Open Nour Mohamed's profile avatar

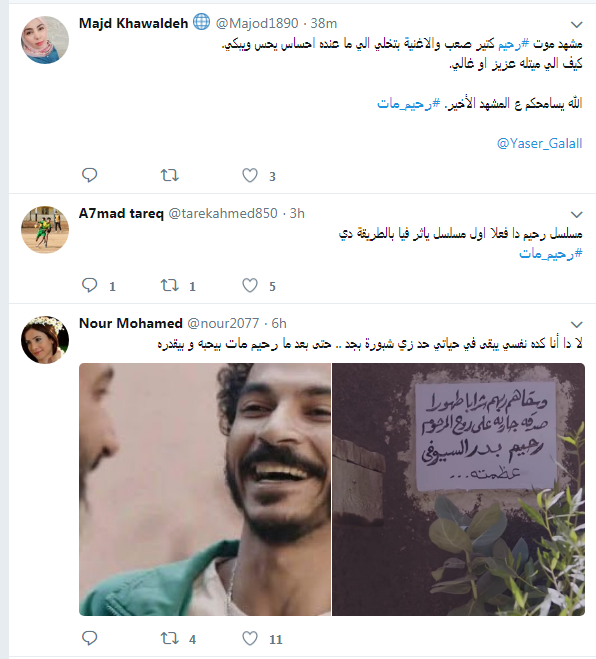click(45, 340)
